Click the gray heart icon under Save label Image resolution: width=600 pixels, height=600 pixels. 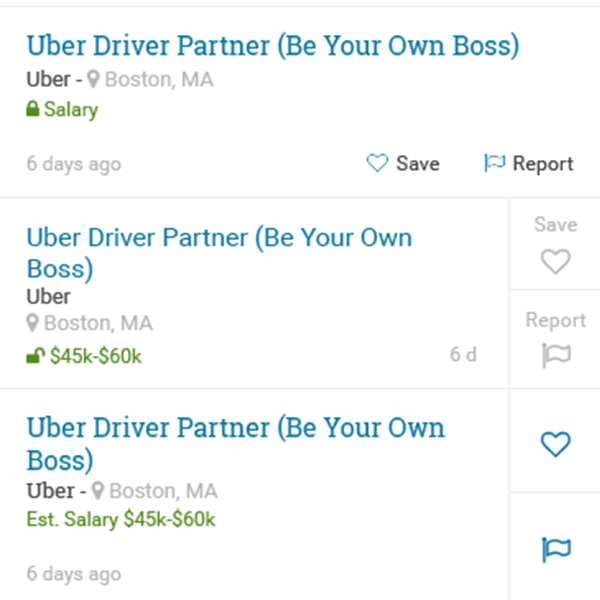(x=556, y=261)
